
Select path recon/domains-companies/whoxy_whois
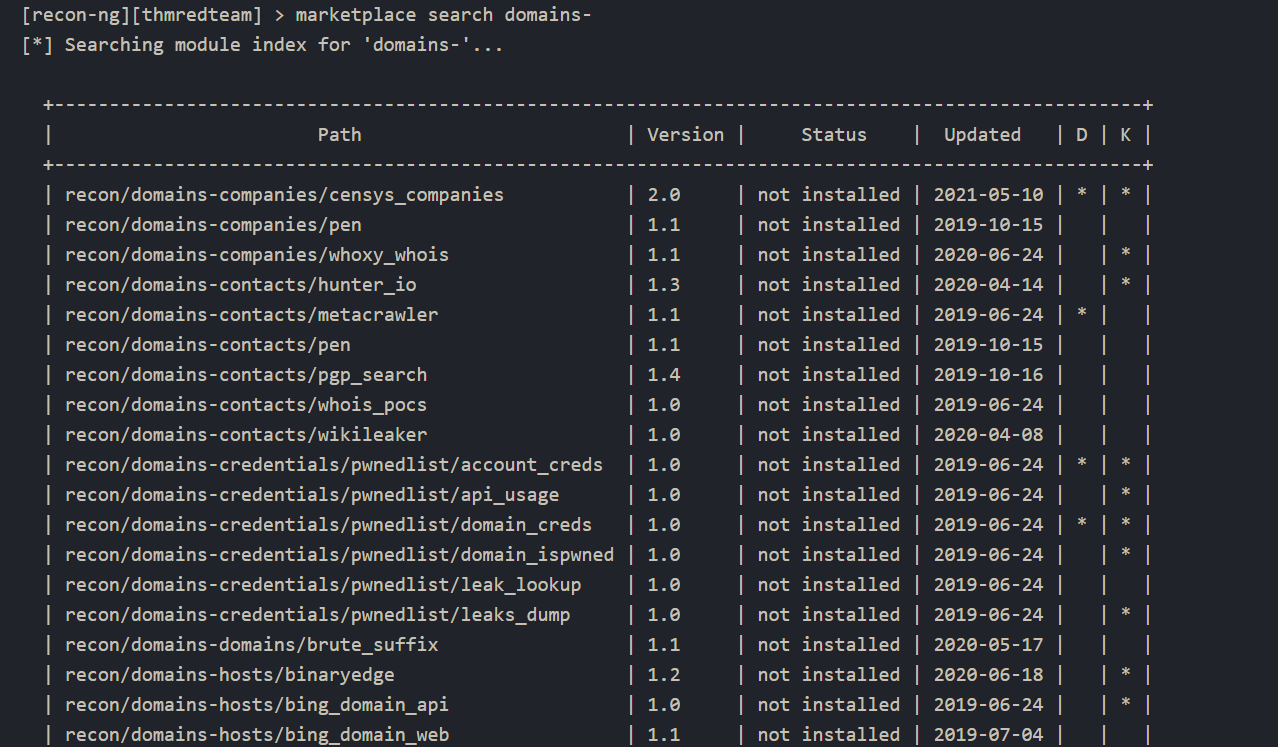(257, 255)
